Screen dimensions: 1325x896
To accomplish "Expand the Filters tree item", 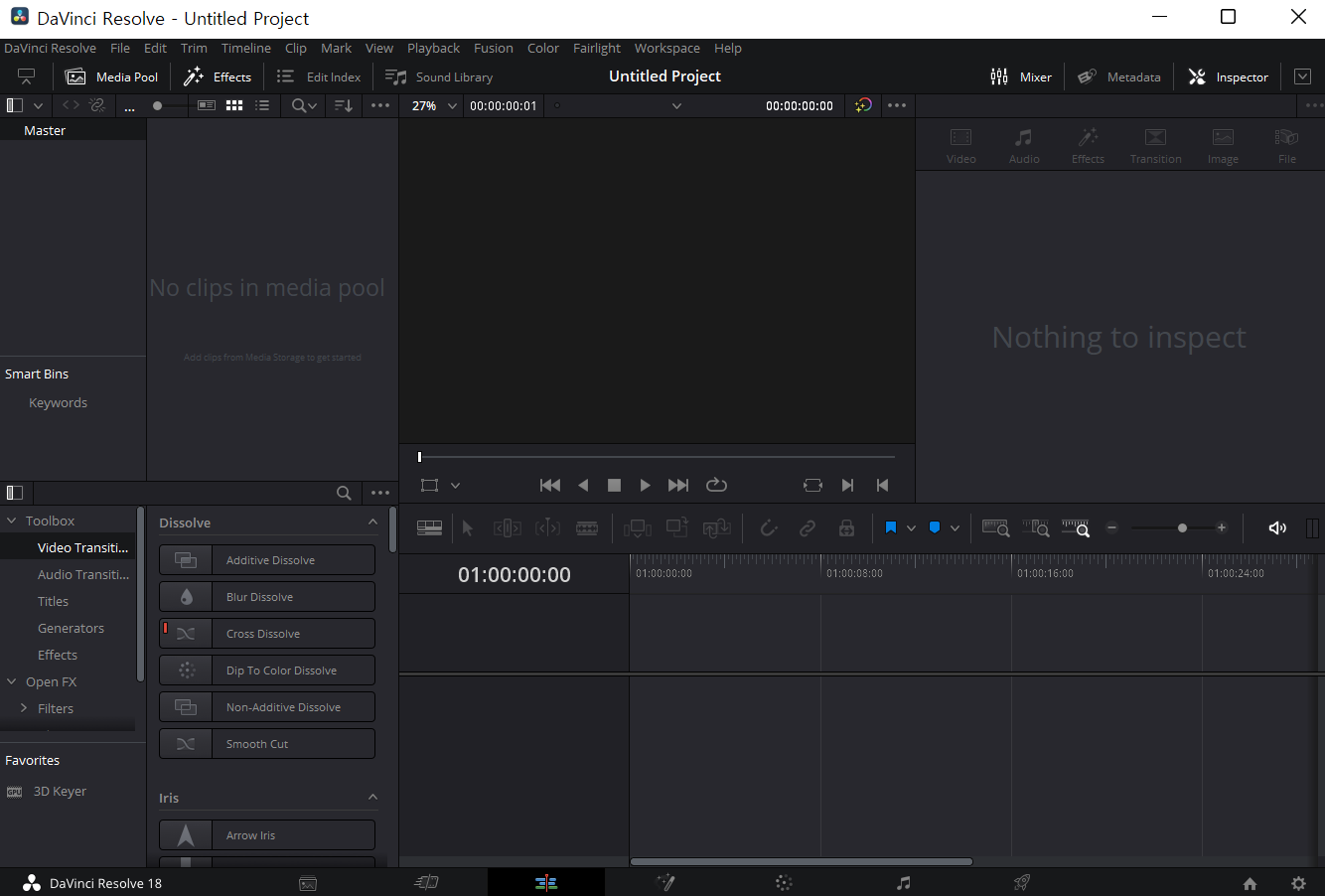I will [x=23, y=708].
